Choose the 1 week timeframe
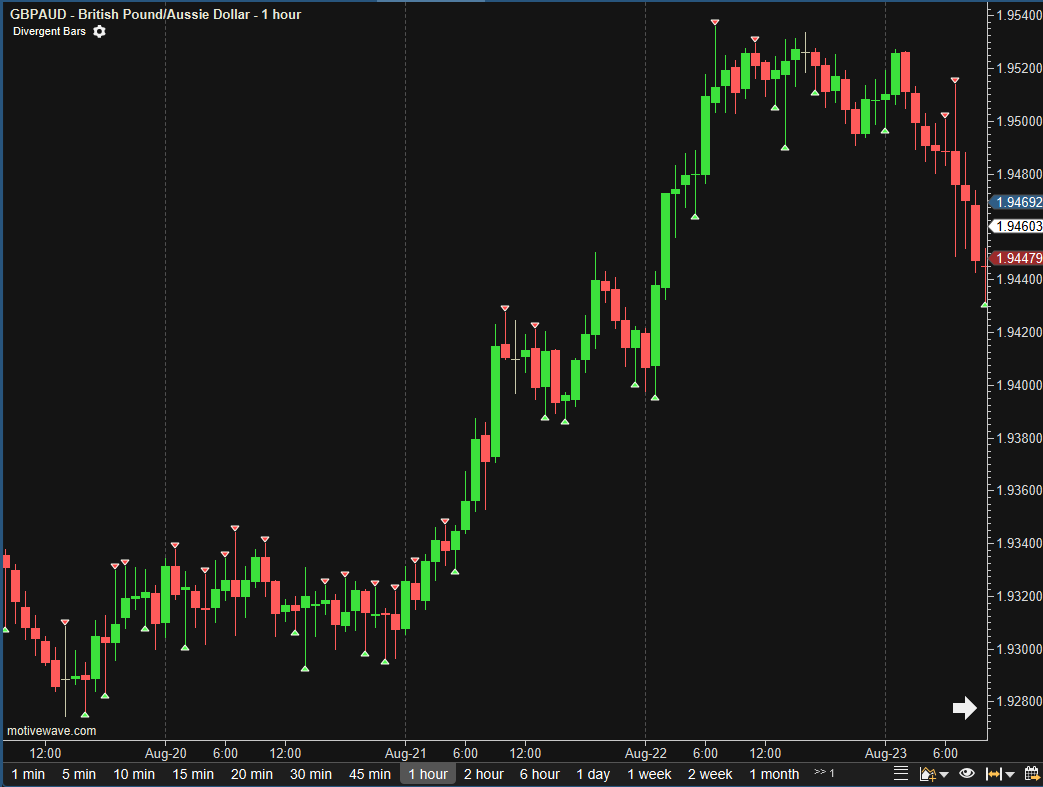 click(x=649, y=774)
